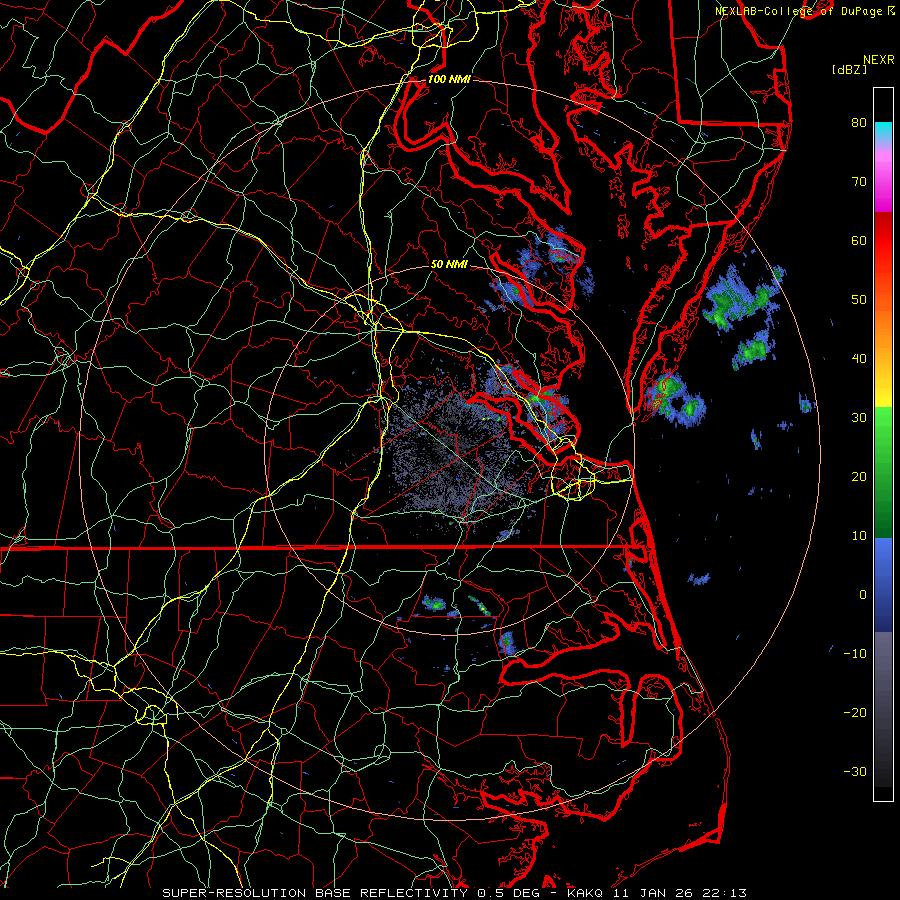Click the "40" dBZ scale value
This screenshot has width=900, height=900.
coord(859,359)
